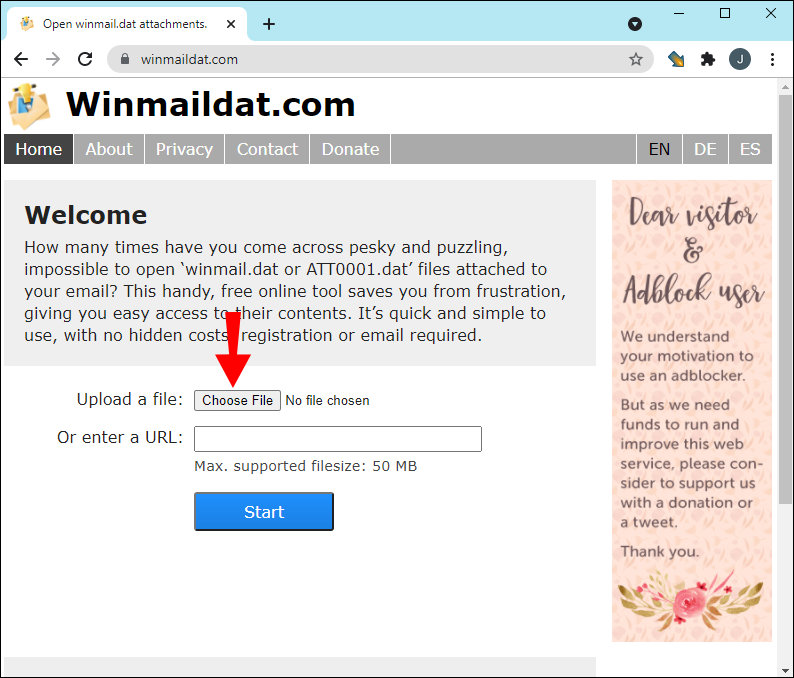Click the browser back arrow
This screenshot has height=678, width=794.
(21, 59)
